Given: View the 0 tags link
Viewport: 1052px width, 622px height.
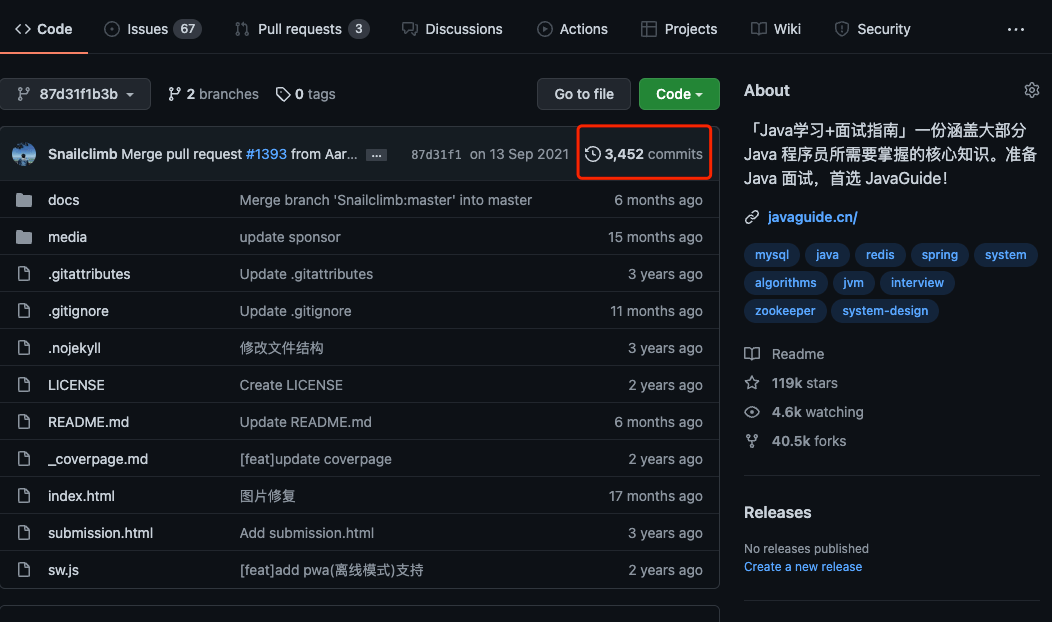Looking at the screenshot, I should tap(305, 94).
